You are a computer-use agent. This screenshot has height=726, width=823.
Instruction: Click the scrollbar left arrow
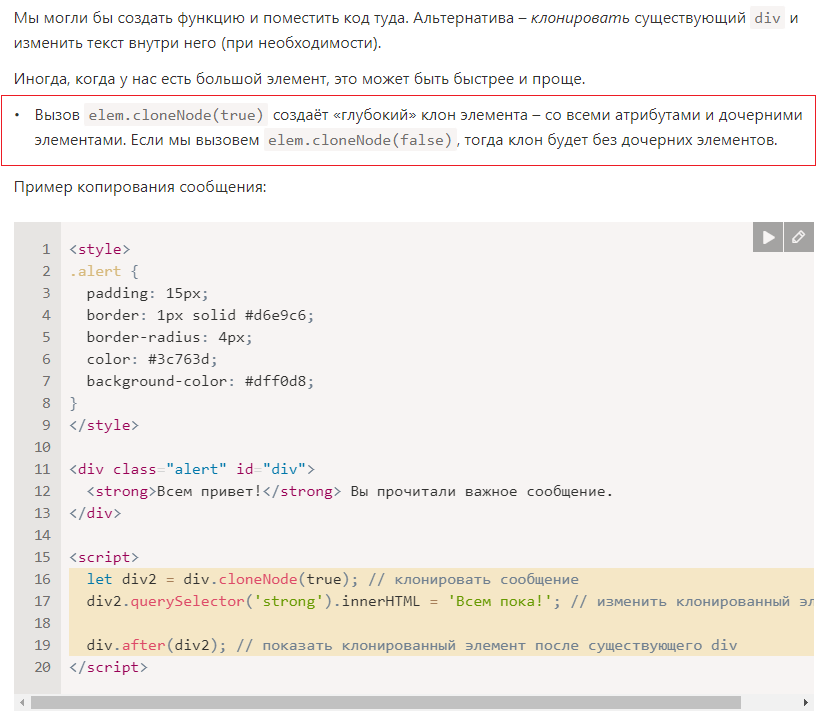tap(22, 702)
